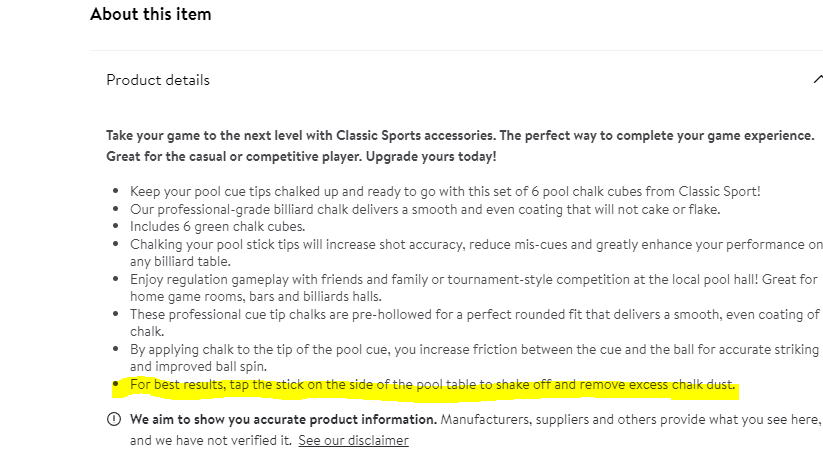Screen dimensions: 823x470
Task: Select the 'Includes 6 green chalk cubes' line
Action: coord(217,226)
